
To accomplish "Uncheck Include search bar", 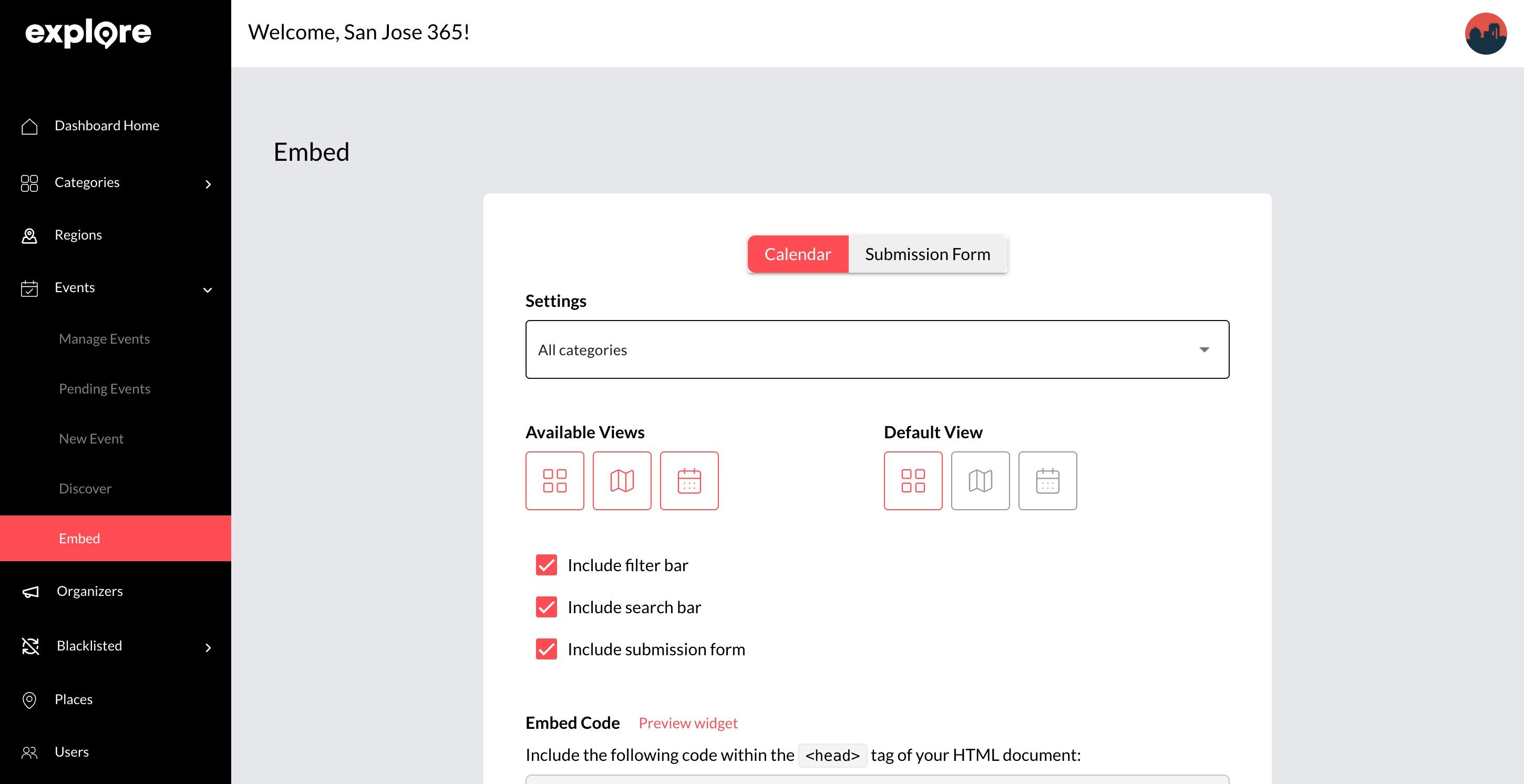I will pyautogui.click(x=546, y=607).
